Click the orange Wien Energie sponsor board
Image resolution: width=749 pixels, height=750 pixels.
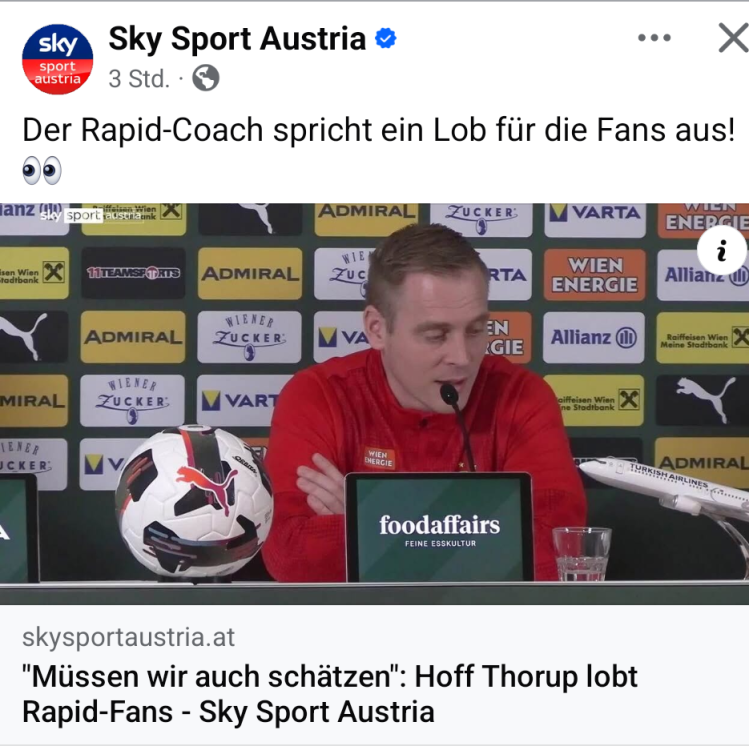click(x=595, y=275)
